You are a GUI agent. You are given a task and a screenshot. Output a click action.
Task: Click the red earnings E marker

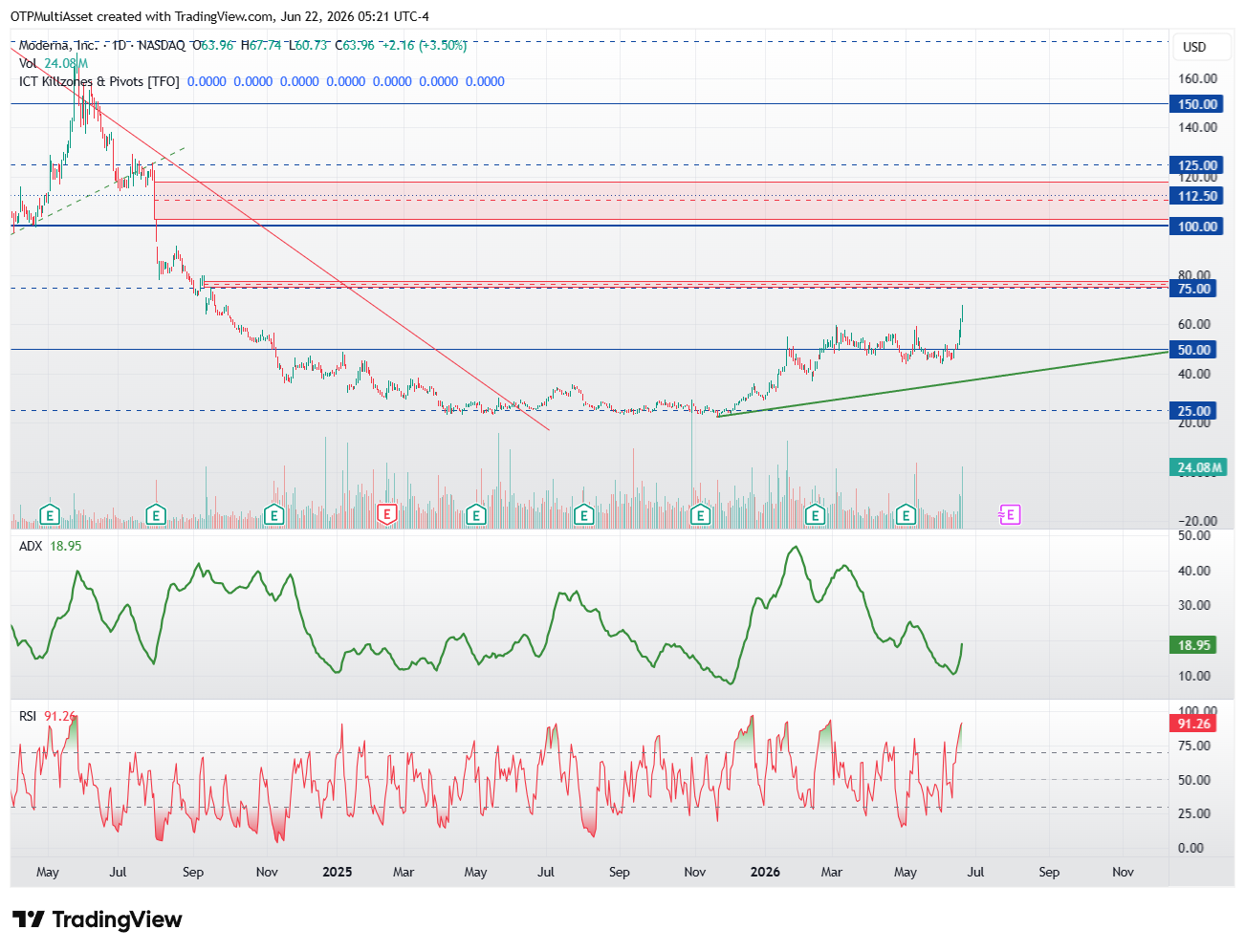[387, 515]
